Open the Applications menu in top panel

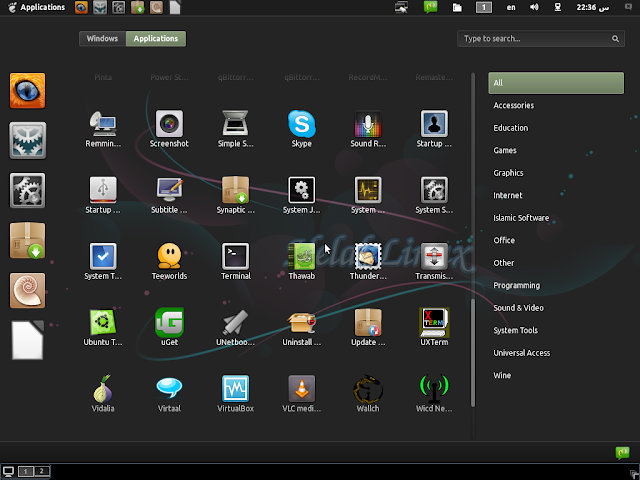[x=36, y=7]
